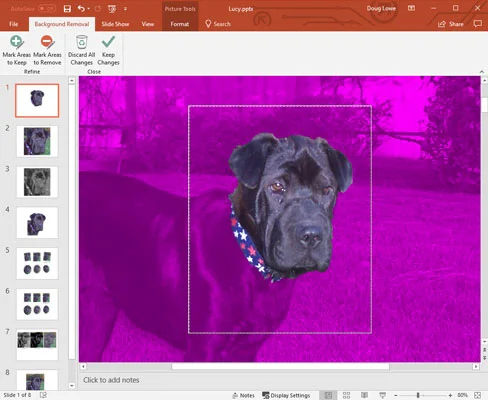Open the File tab
This screenshot has height=400, width=488.
pyautogui.click(x=14, y=24)
